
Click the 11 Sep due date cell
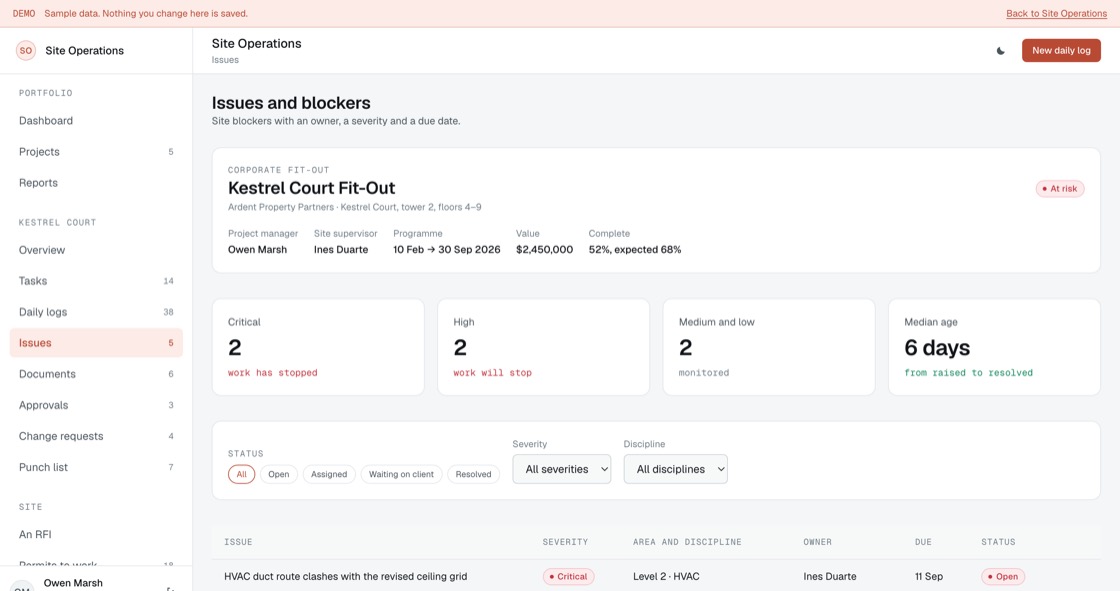tap(929, 577)
